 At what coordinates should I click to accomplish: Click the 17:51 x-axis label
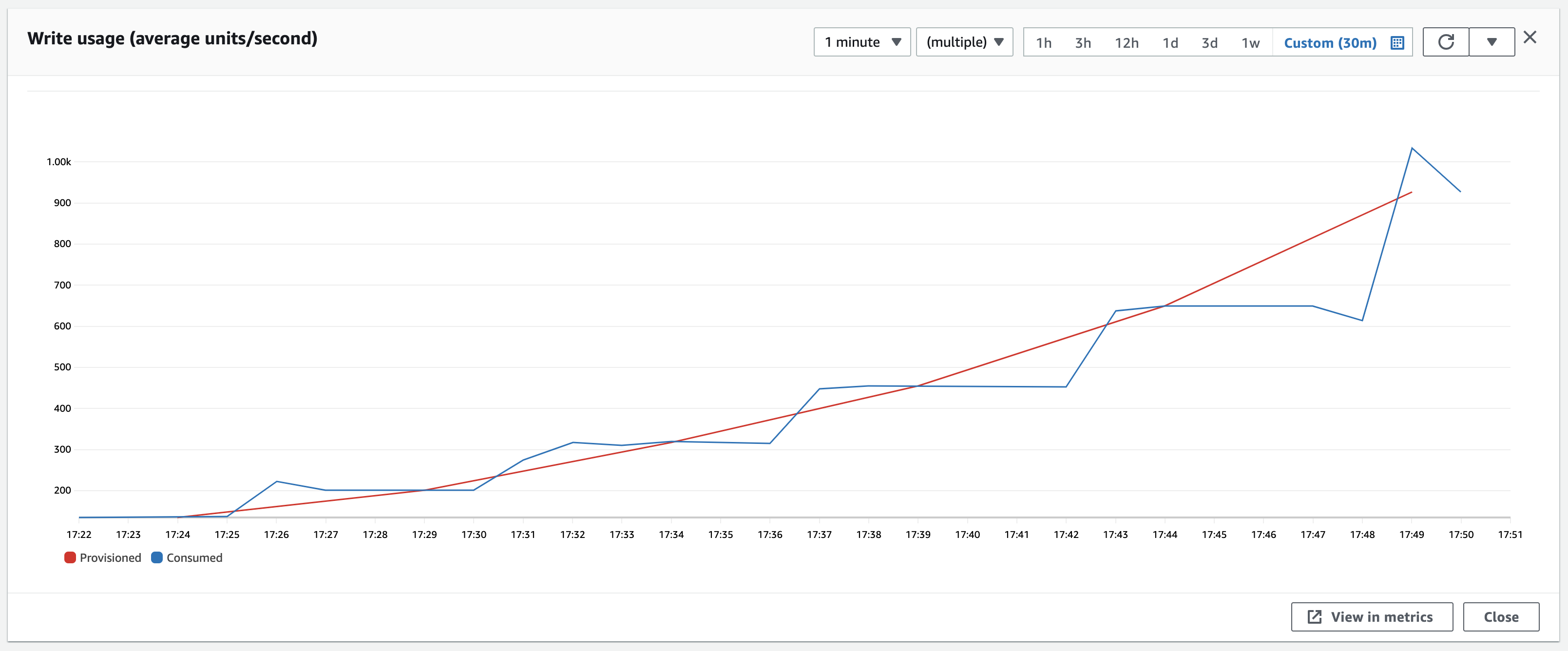click(x=1510, y=535)
